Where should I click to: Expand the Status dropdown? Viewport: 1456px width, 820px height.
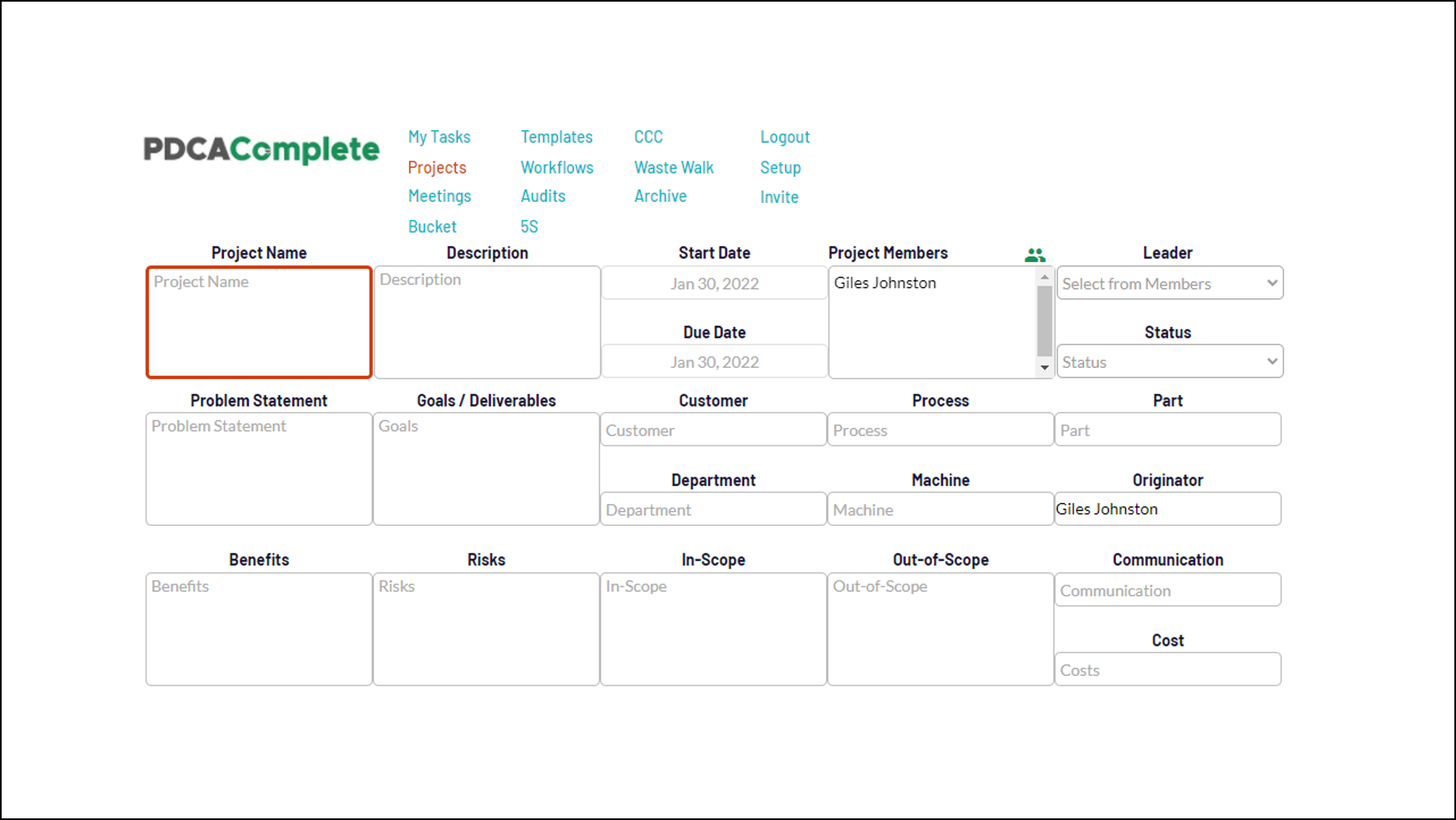[x=1168, y=361]
